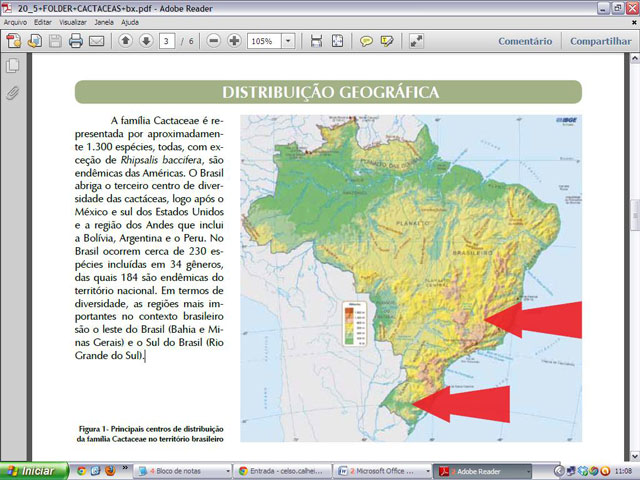Click the Brazil relief map image

click(411, 278)
